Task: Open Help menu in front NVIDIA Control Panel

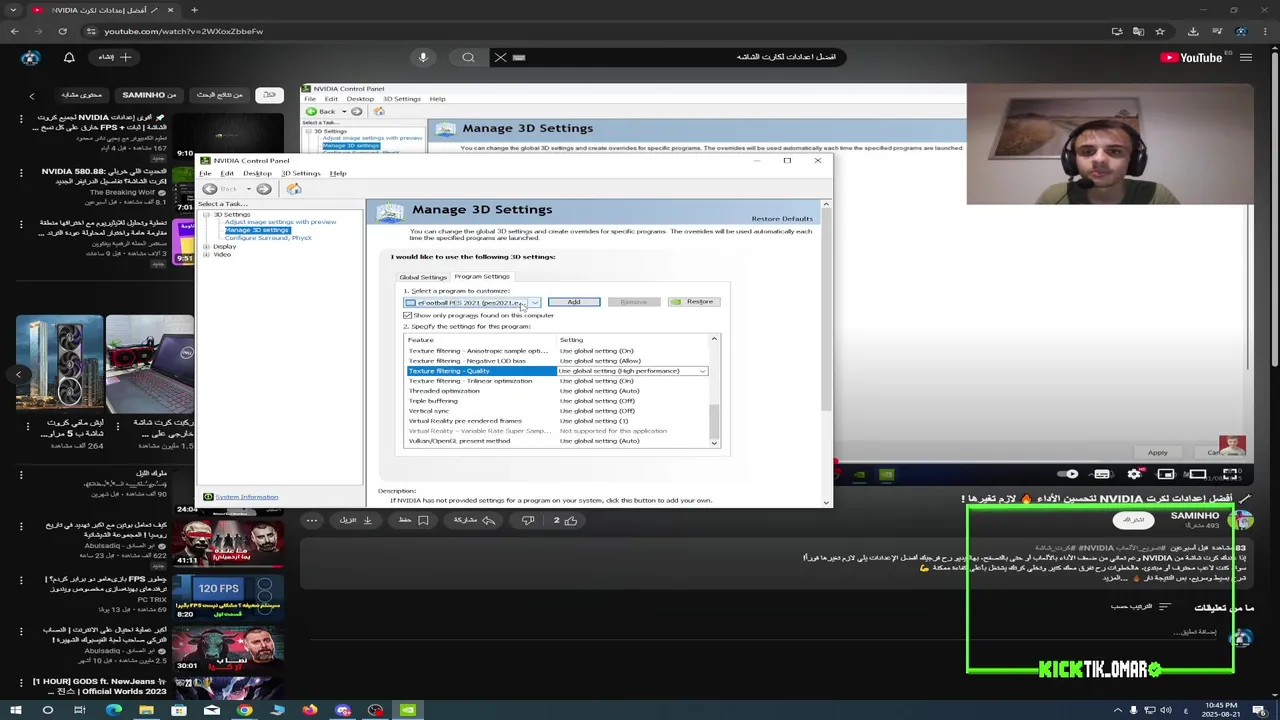Action: 338,173
